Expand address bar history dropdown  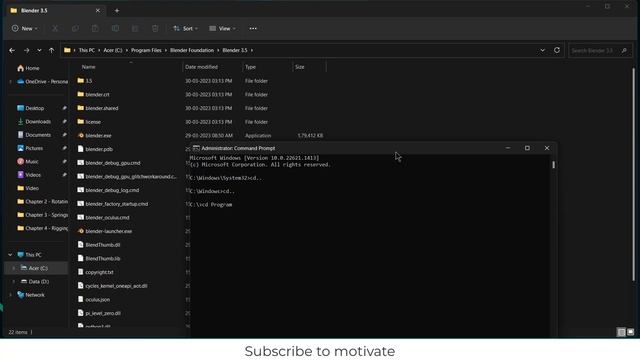tap(542, 50)
